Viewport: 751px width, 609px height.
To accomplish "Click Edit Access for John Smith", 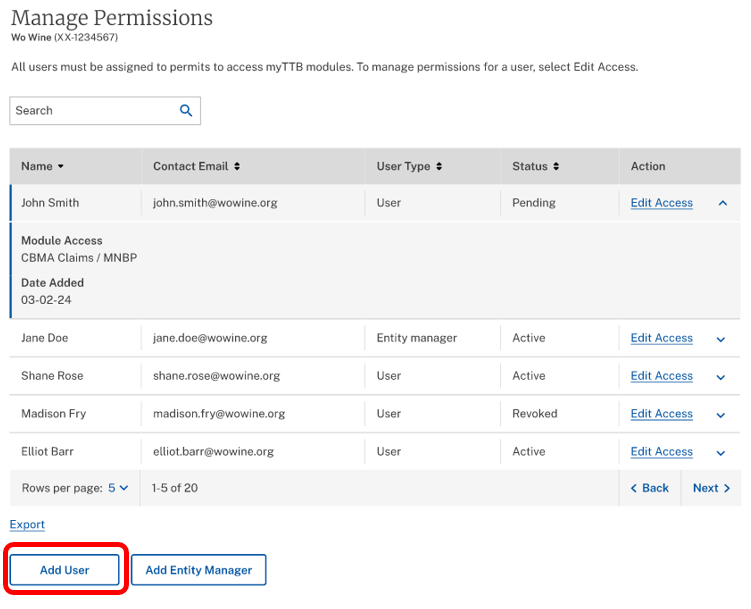I will coord(661,203).
